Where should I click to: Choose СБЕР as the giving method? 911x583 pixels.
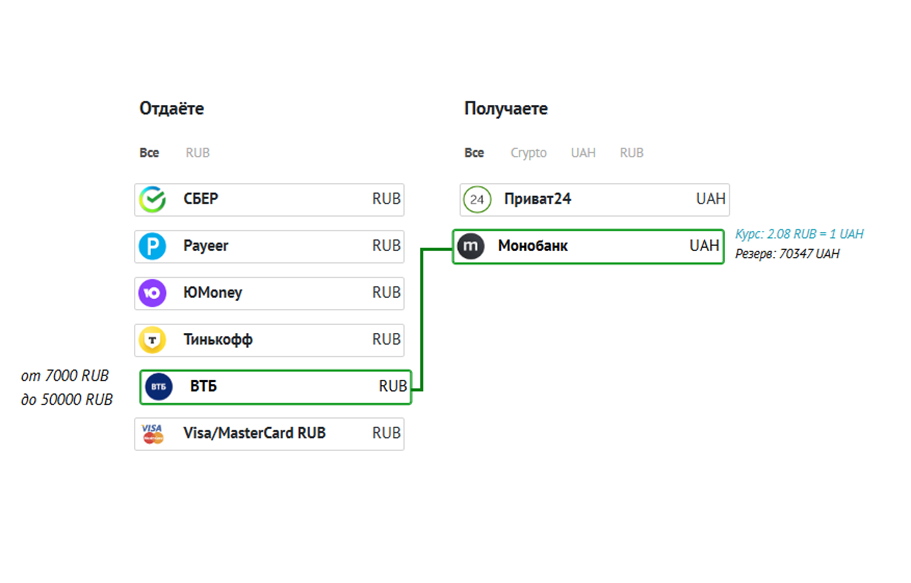[270, 199]
